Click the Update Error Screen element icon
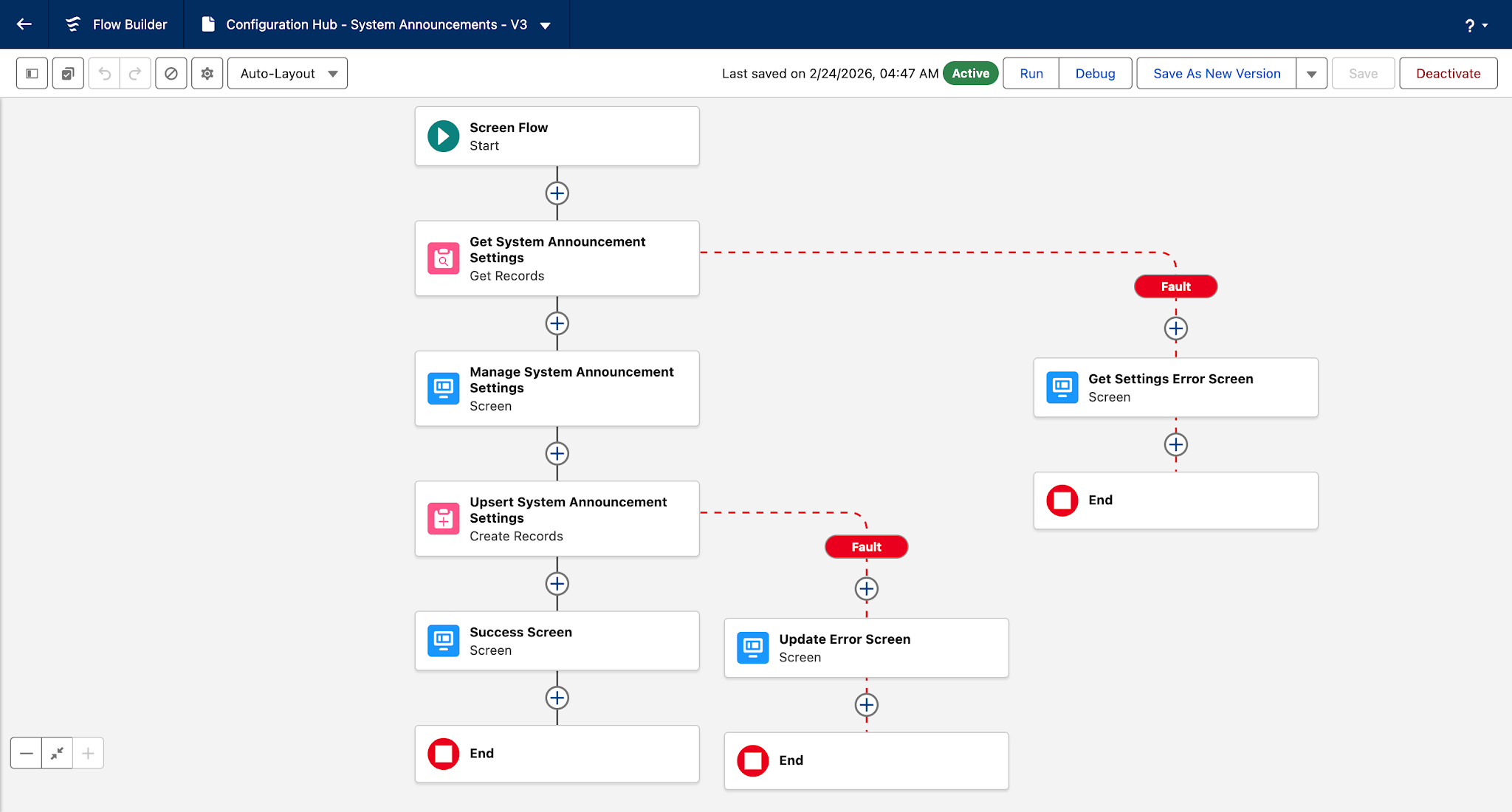This screenshot has height=812, width=1512. click(x=752, y=647)
